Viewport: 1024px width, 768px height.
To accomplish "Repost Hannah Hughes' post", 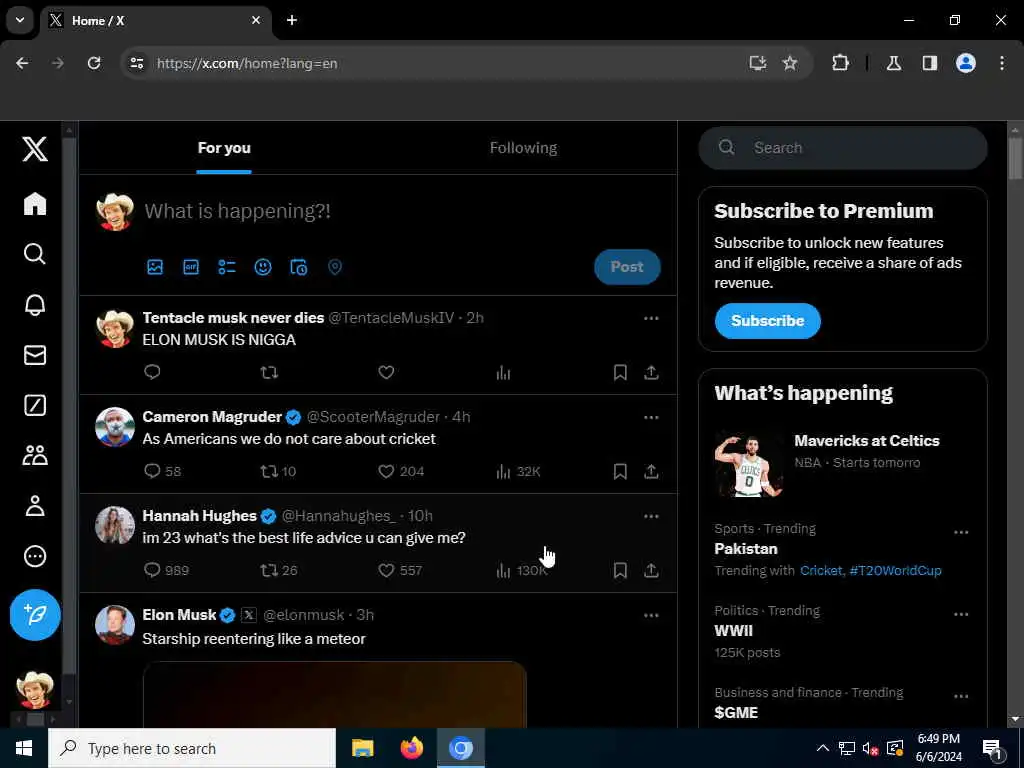I will pos(279,570).
